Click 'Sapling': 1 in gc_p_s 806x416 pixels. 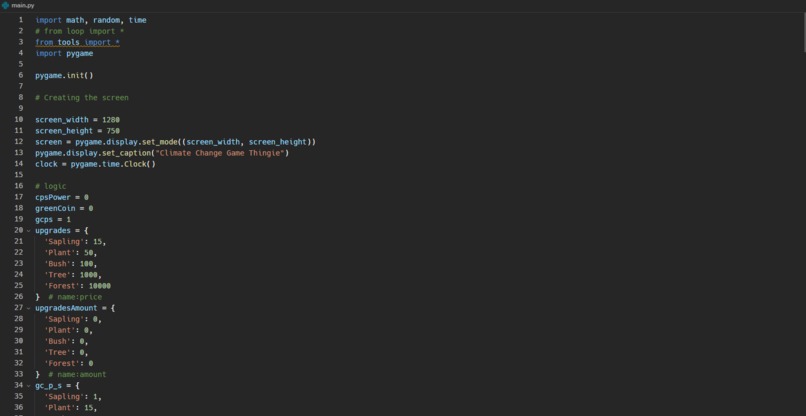tap(73, 397)
